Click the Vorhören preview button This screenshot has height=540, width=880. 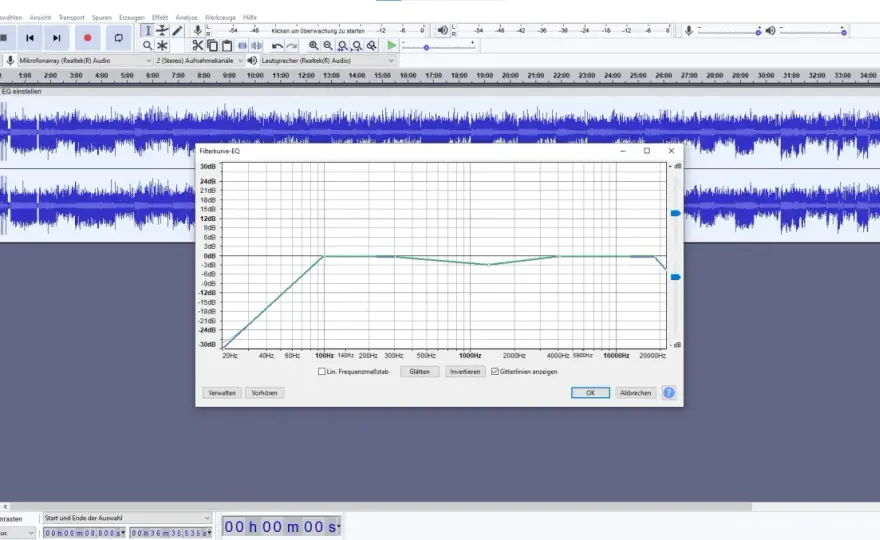tap(264, 393)
